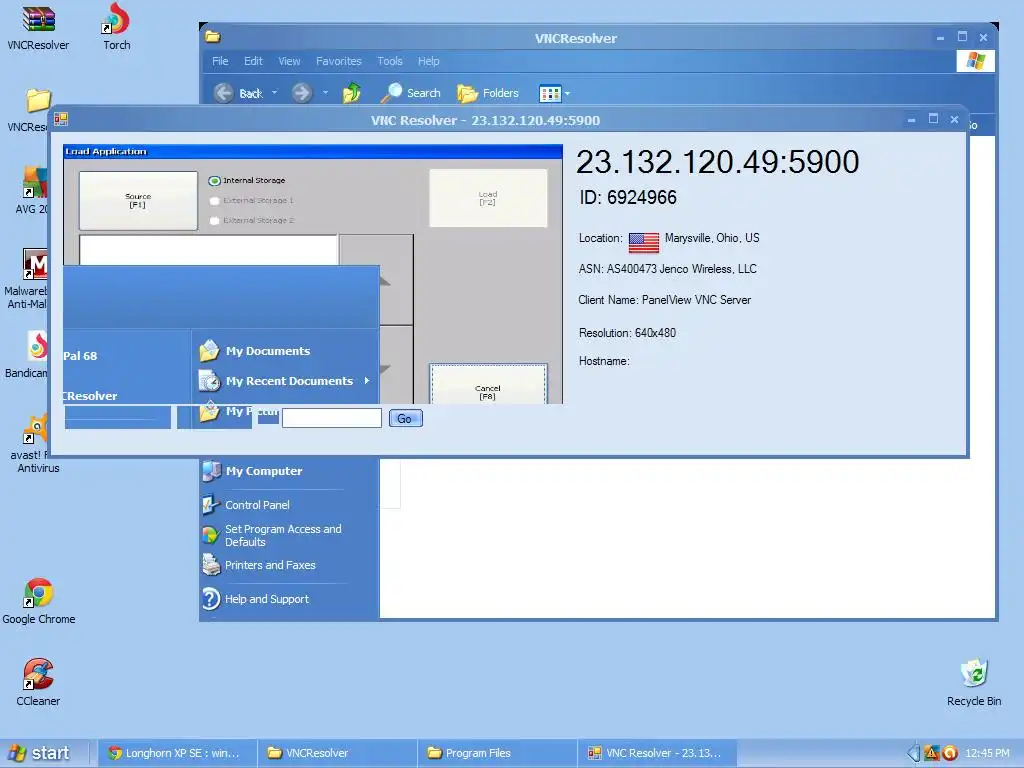The width and height of the screenshot is (1024, 768).
Task: Switch to Longhorn XP SE taskbar item
Action: (x=178, y=753)
